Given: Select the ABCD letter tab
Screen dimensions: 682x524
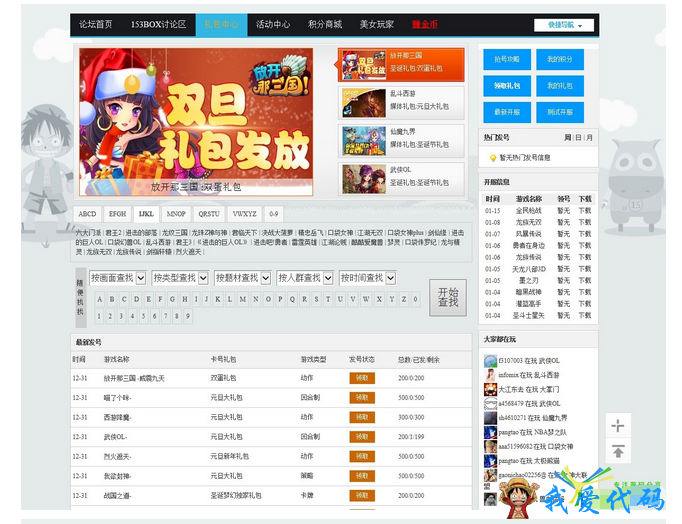Looking at the screenshot, I should (x=87, y=214).
